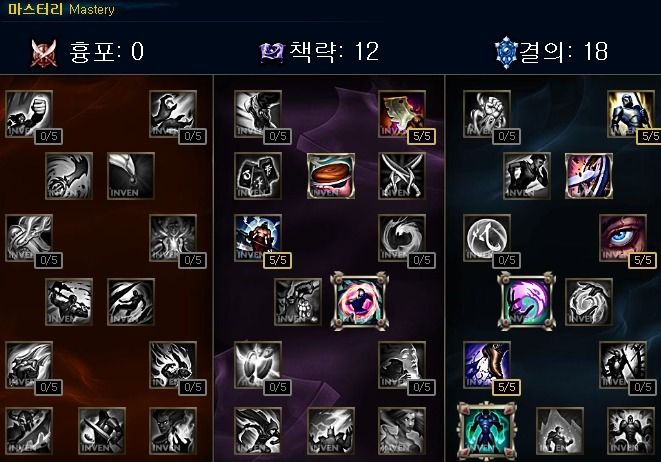Click the red Ferocity (흉포) crossed-swords emblem
The width and height of the screenshot is (661, 462).
(43, 53)
